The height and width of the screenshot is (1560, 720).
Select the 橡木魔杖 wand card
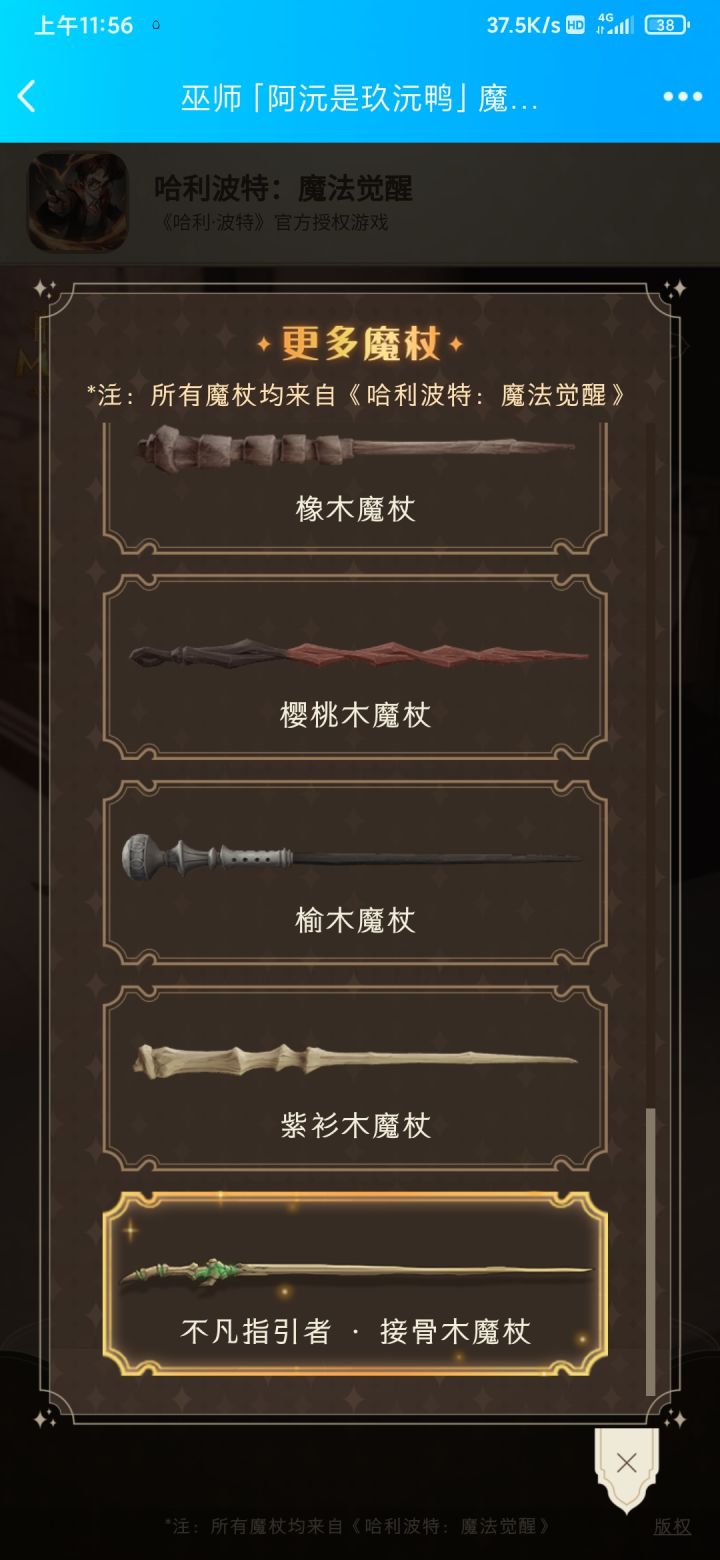[355, 488]
